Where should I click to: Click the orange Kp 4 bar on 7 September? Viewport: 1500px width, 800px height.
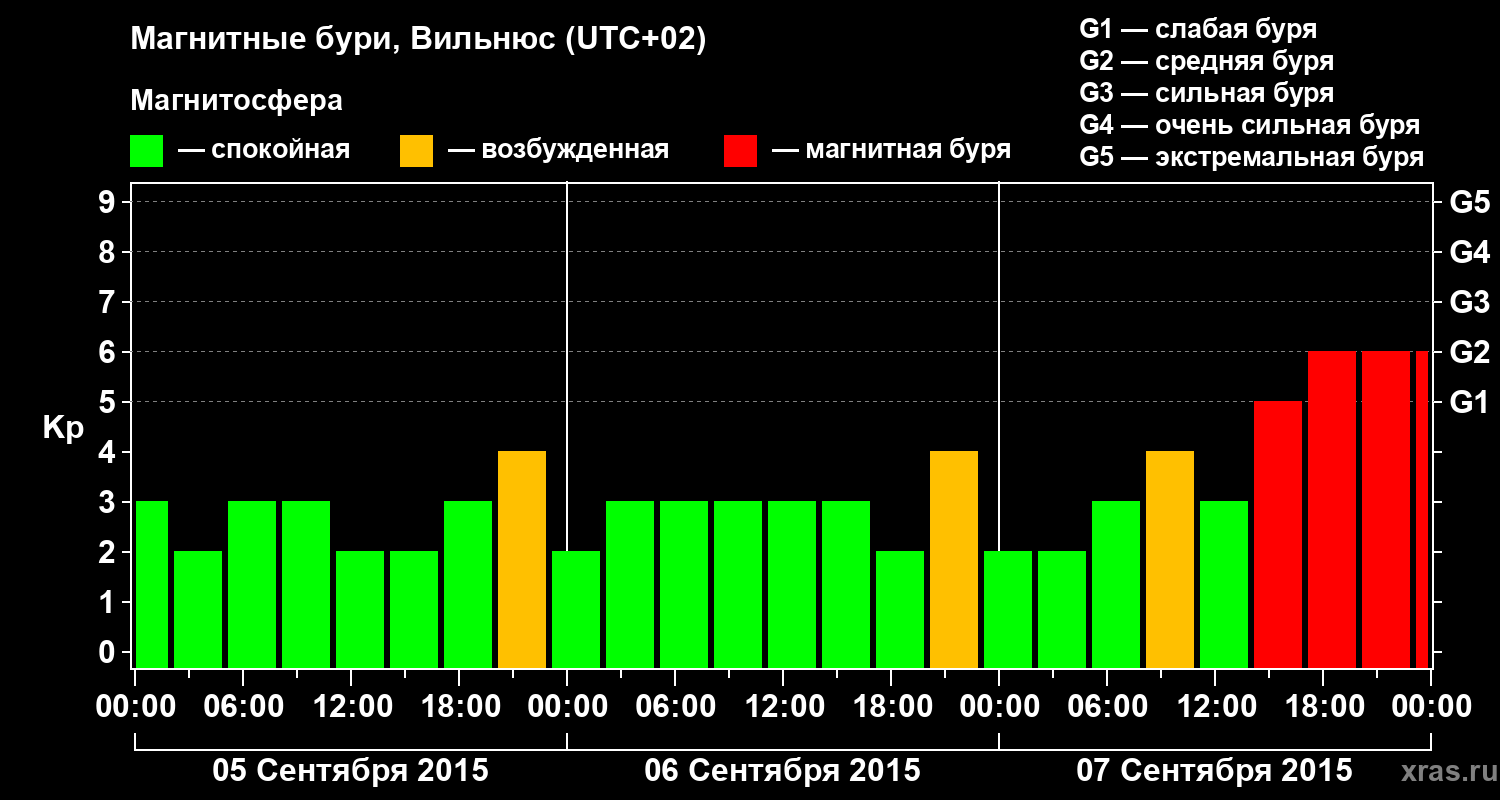pyautogui.click(x=1170, y=560)
